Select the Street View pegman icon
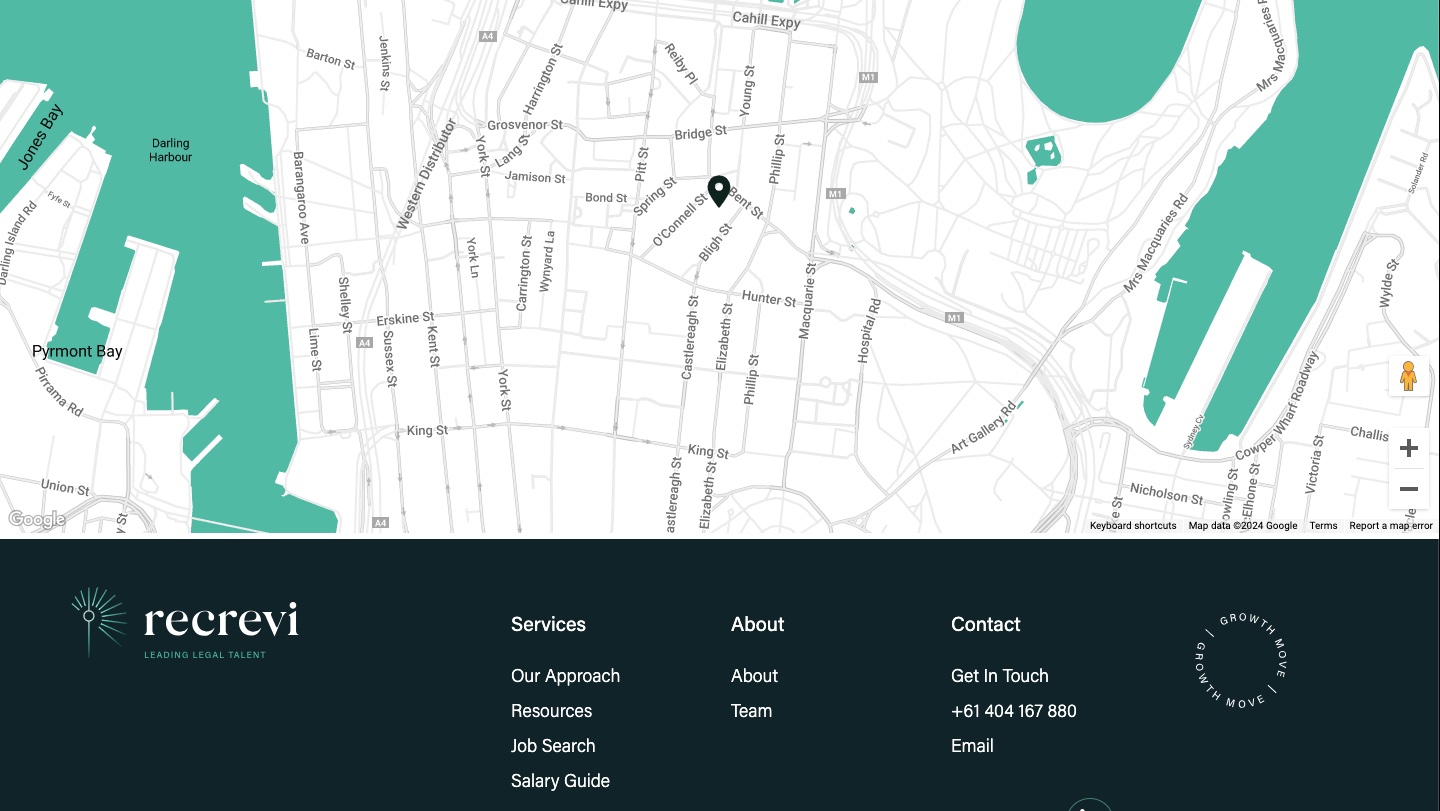 [x=1408, y=376]
